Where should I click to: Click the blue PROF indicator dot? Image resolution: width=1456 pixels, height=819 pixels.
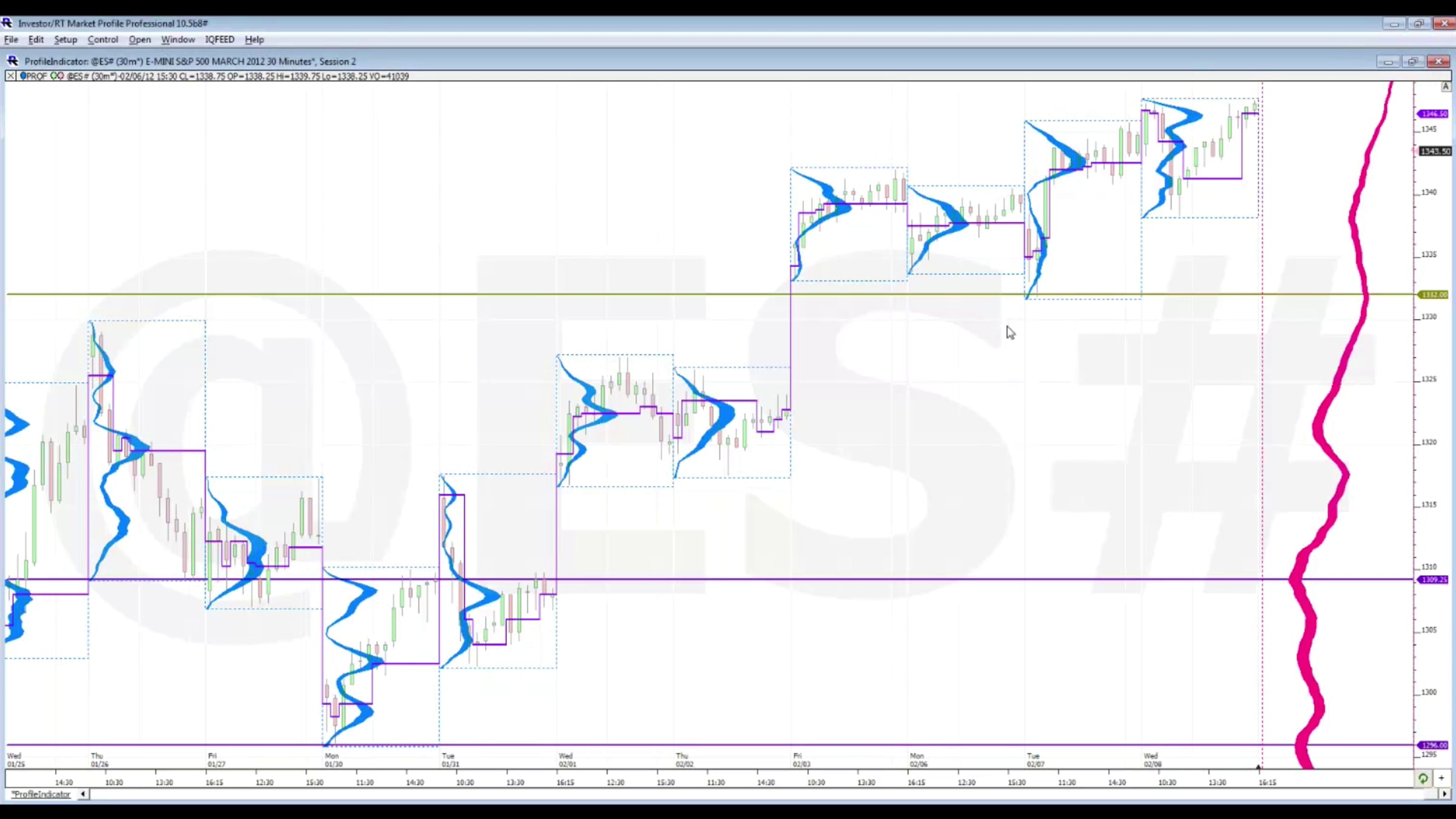click(23, 76)
